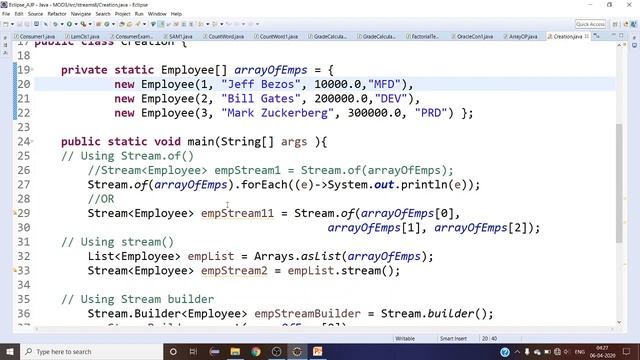
Task: Click the warning marker on line 29
Action: pos(15,213)
